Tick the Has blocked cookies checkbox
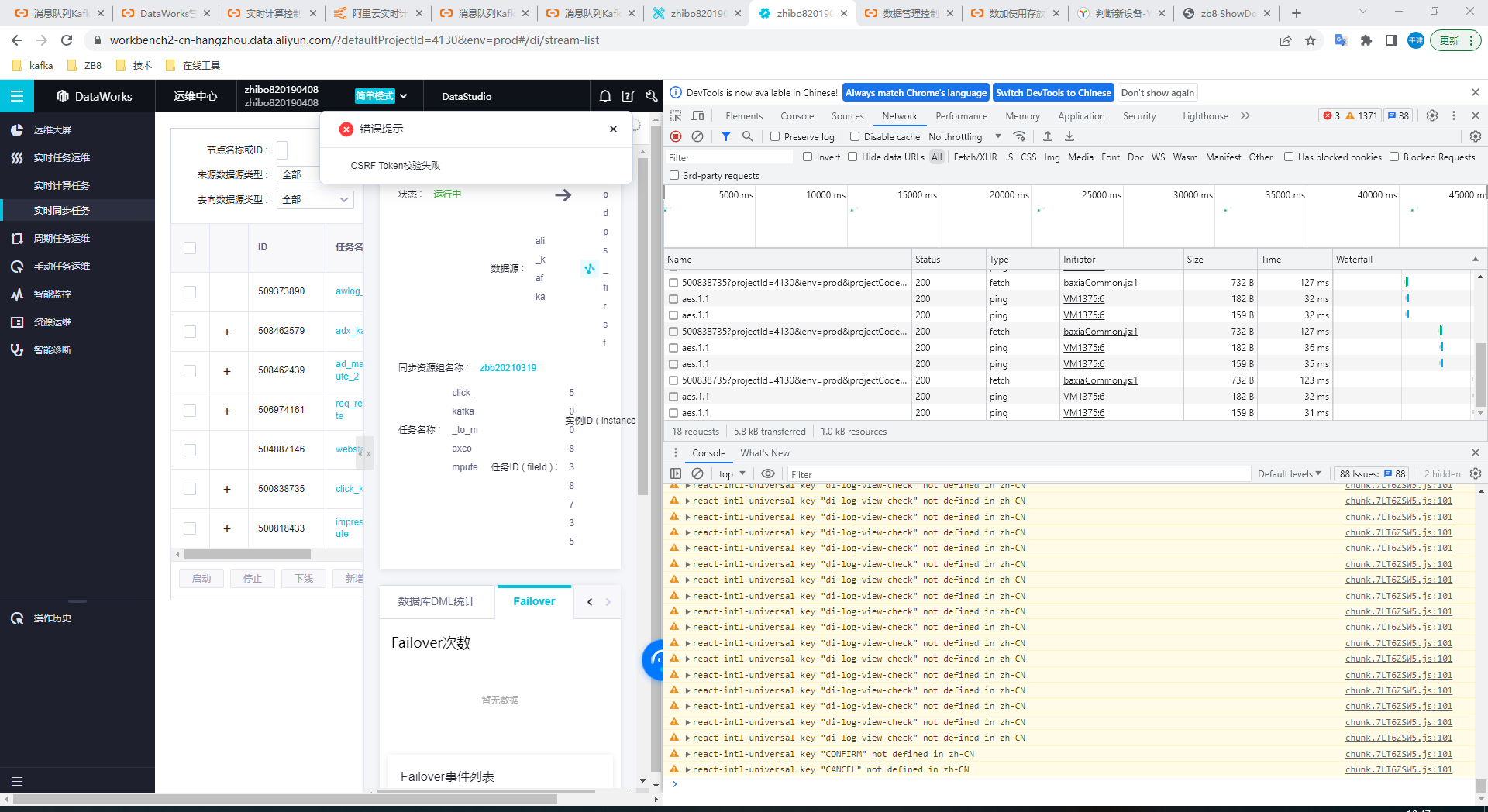Image resolution: width=1488 pixels, height=812 pixels. pos(1289,157)
